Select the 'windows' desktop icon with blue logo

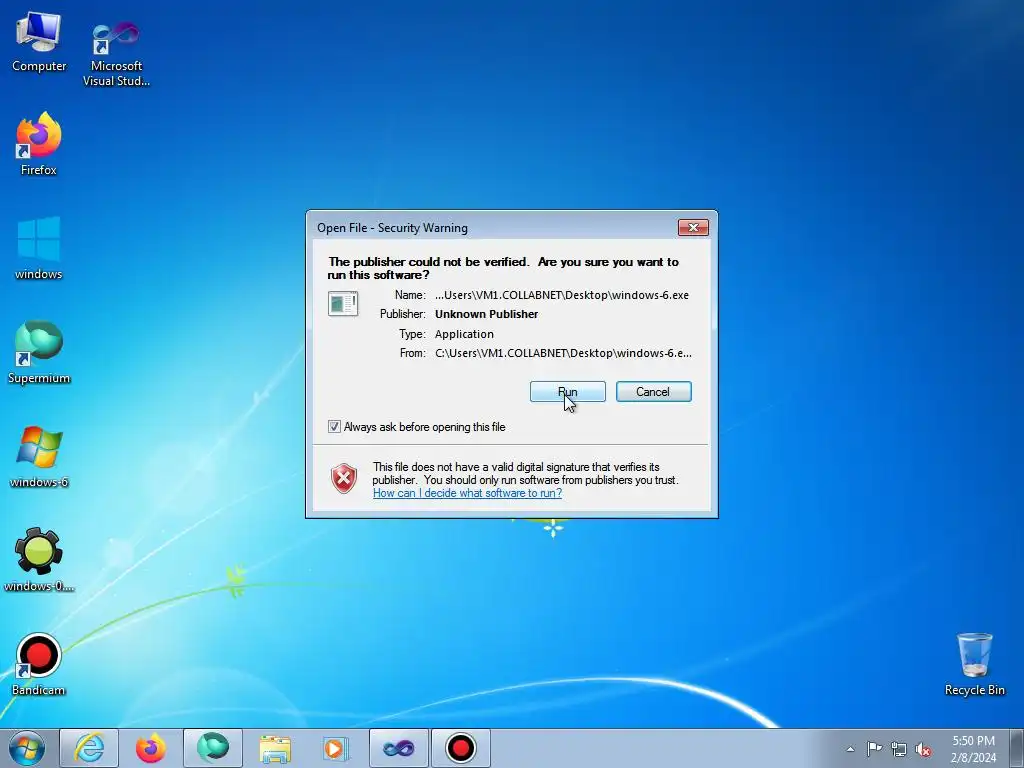[39, 248]
